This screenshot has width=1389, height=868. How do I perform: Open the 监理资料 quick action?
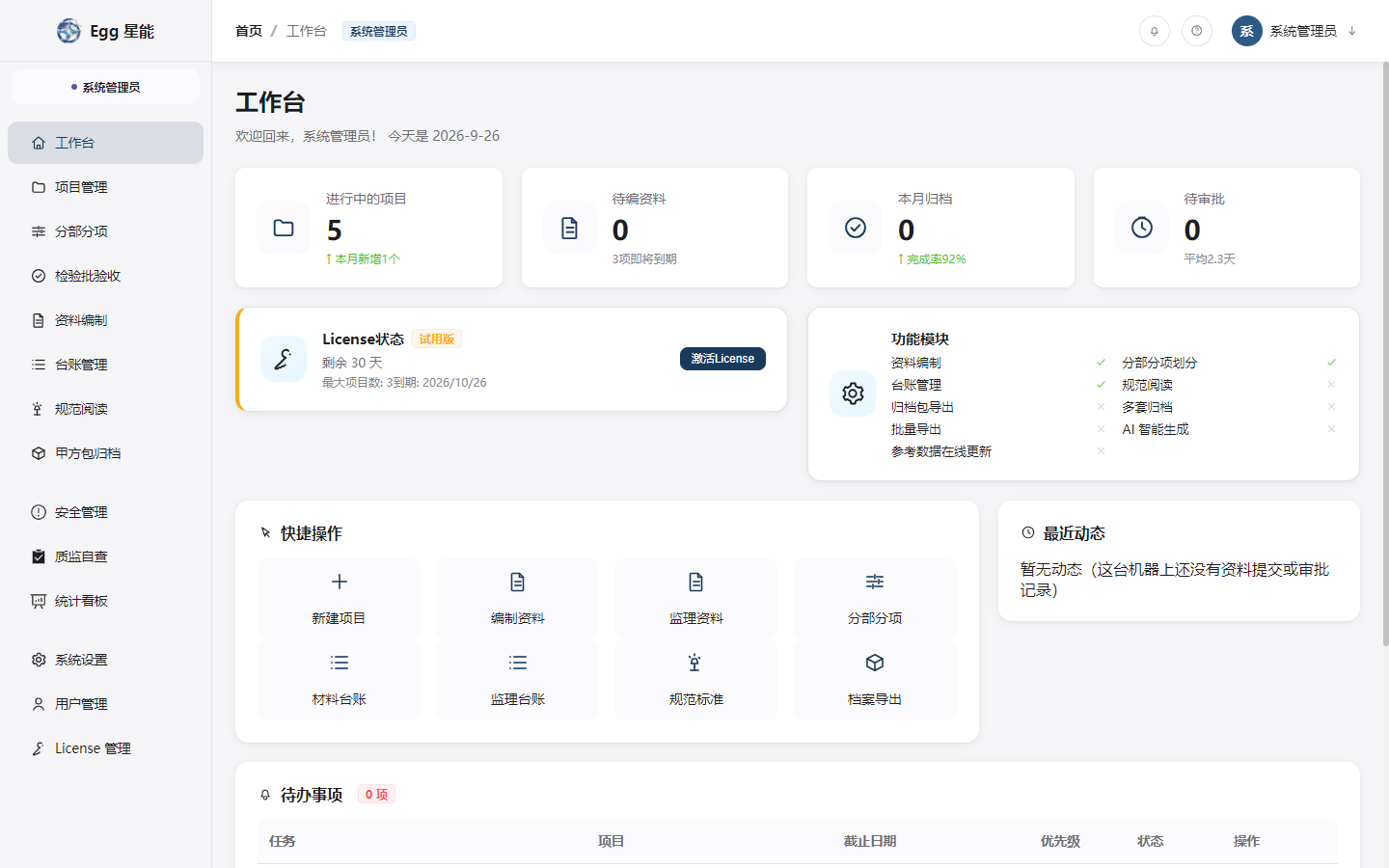(x=696, y=598)
